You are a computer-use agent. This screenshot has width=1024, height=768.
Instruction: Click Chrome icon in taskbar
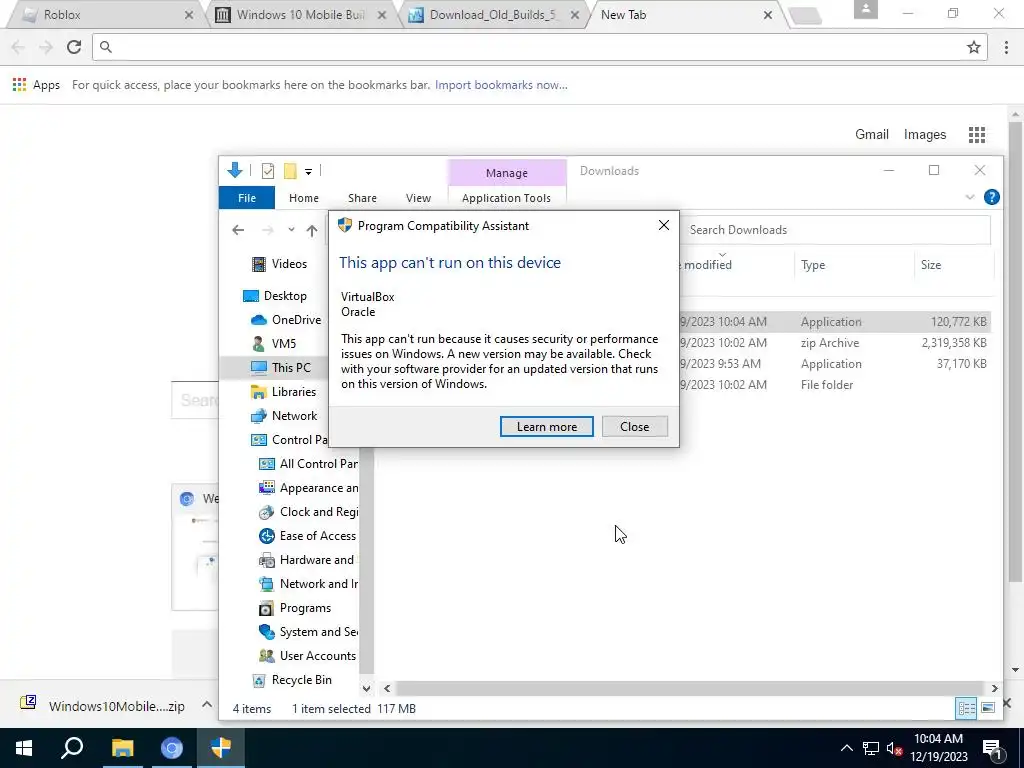coord(172,748)
